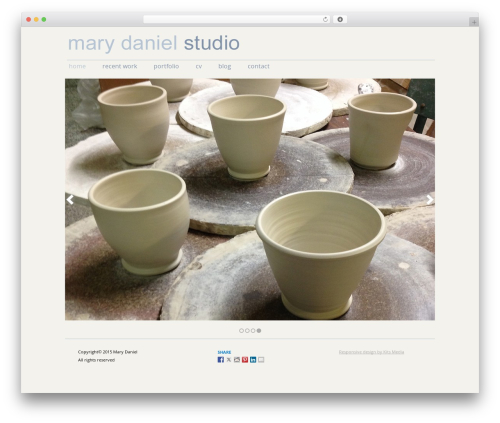
Task: Open the contact page
Action: pyautogui.click(x=258, y=66)
